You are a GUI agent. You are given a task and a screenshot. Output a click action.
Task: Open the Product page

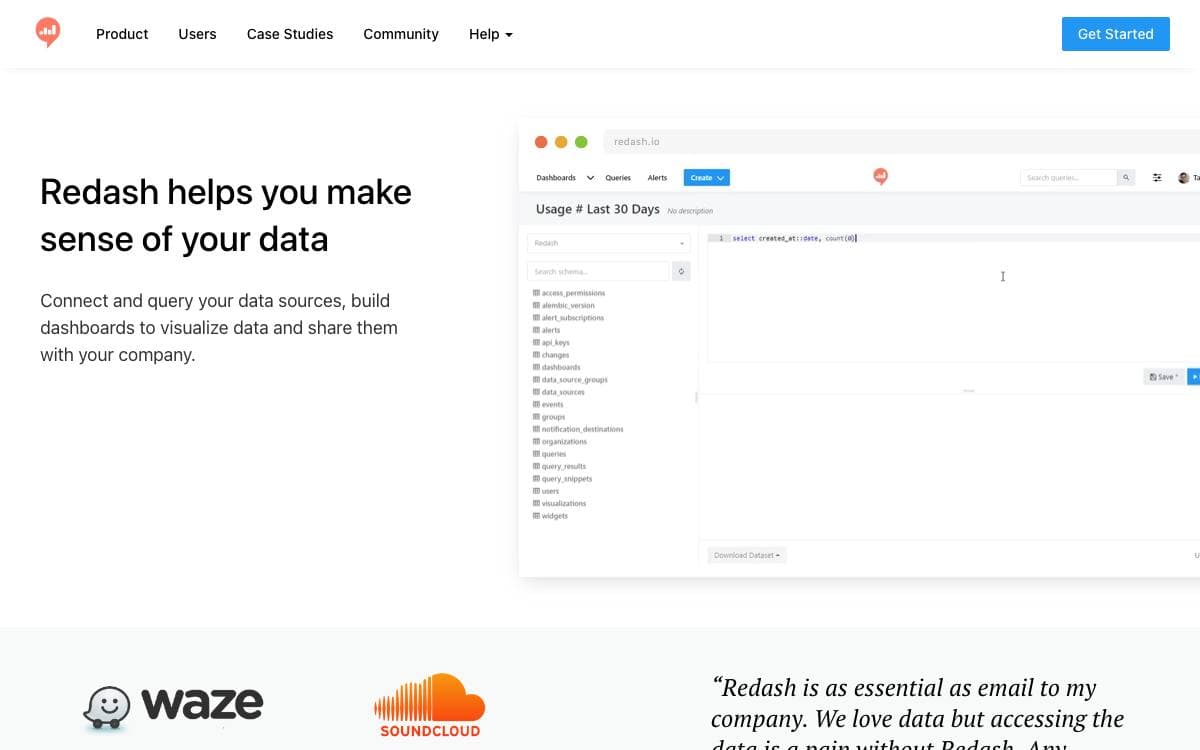click(122, 34)
